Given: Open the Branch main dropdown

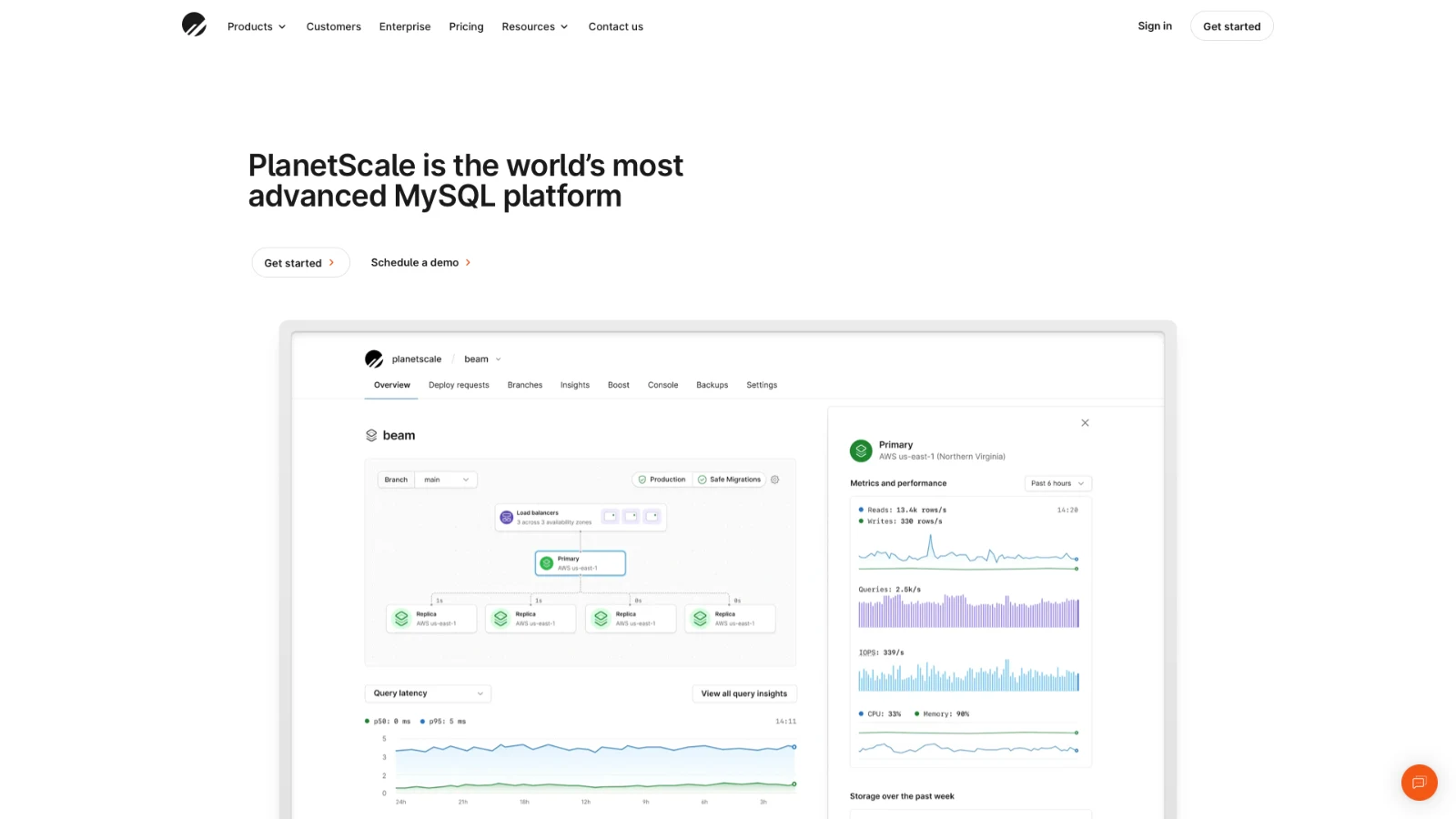Looking at the screenshot, I should (x=428, y=480).
